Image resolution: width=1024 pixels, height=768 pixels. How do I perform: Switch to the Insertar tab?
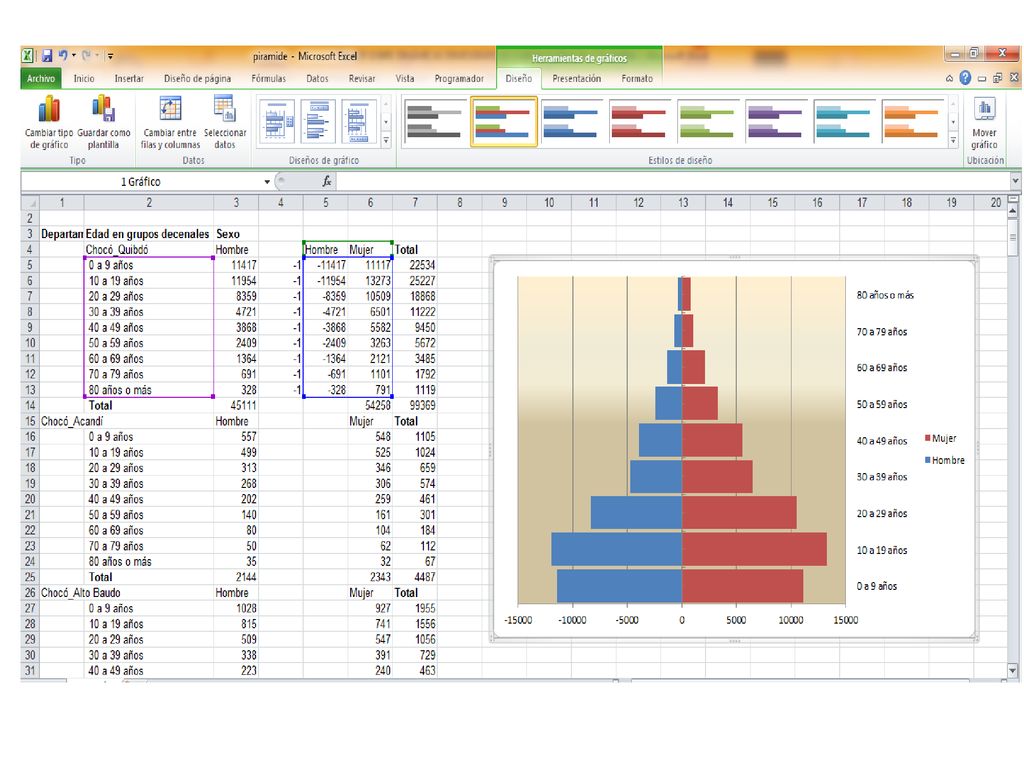tap(129, 78)
